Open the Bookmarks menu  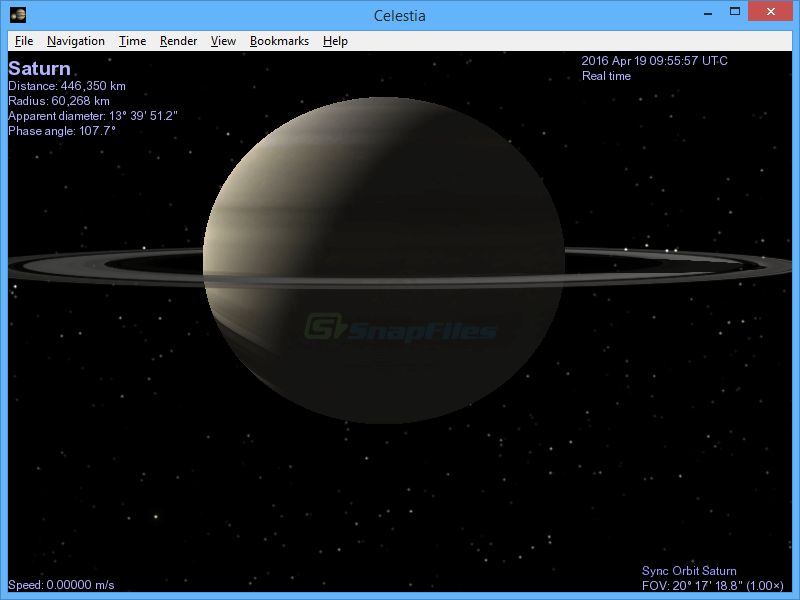[x=279, y=41]
